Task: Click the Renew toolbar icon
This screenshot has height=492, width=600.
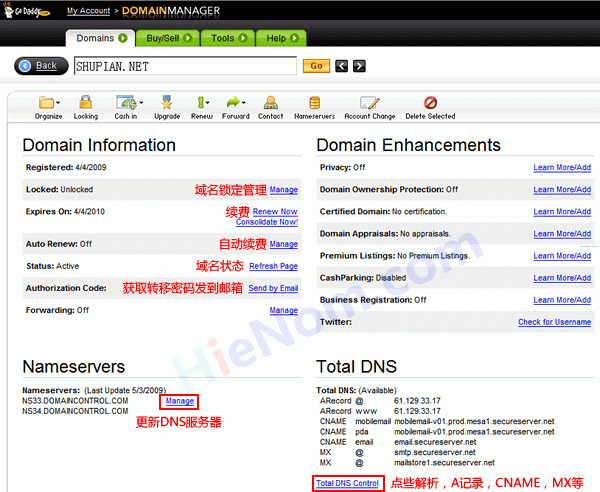Action: pos(201,103)
